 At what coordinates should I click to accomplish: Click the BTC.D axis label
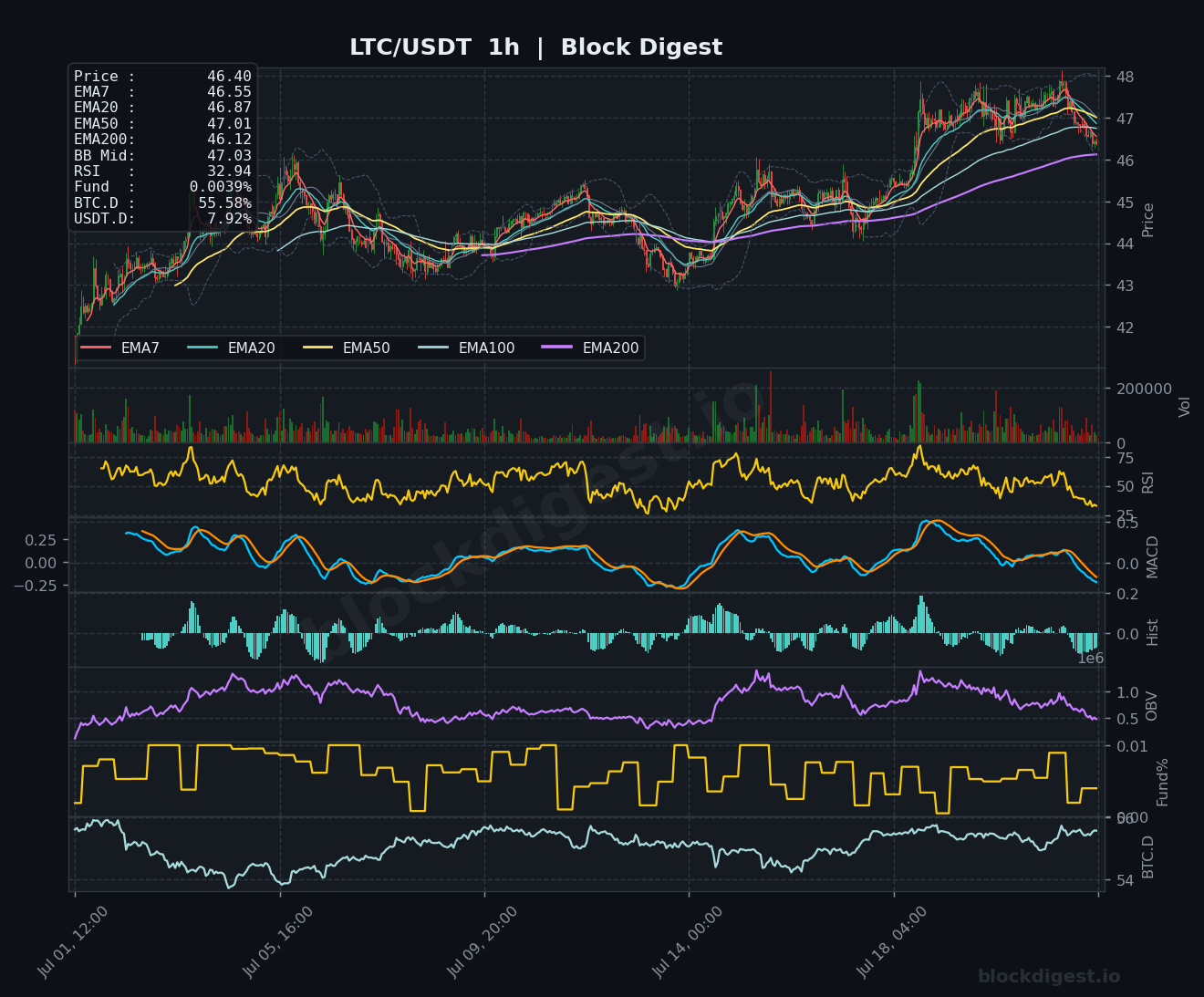tap(1148, 857)
